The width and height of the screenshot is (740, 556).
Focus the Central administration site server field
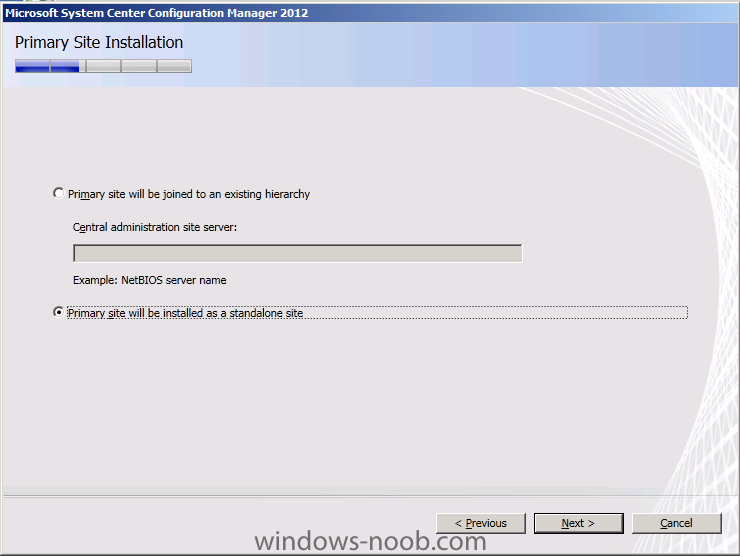coord(298,253)
